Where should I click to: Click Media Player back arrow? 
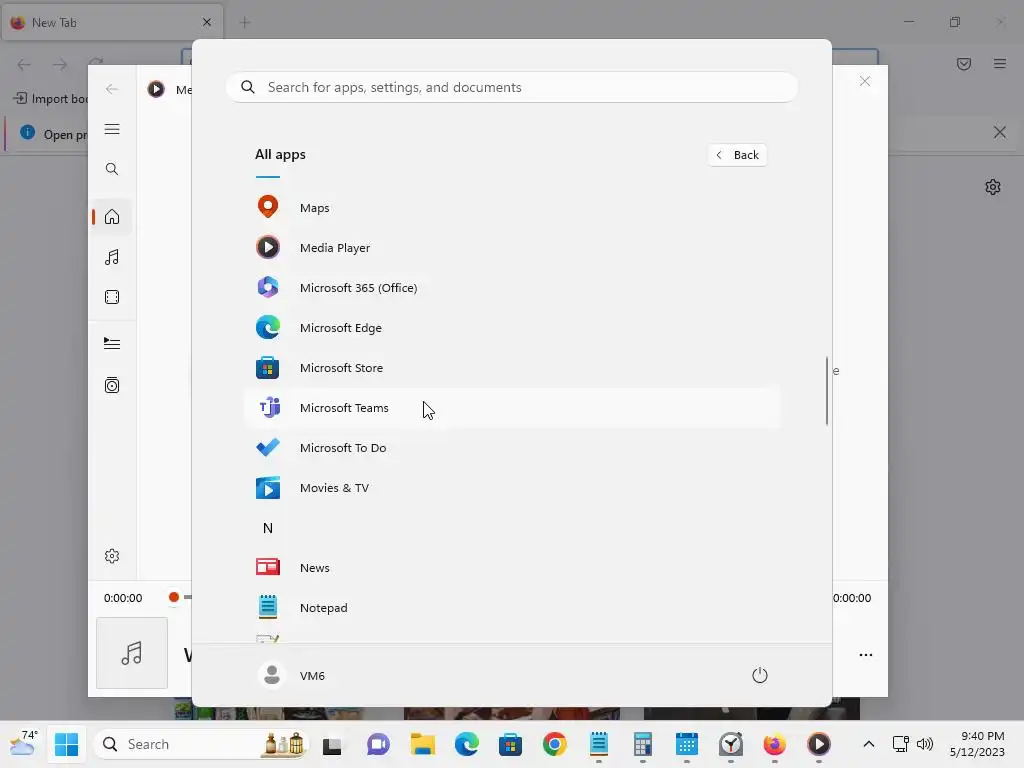click(x=112, y=89)
